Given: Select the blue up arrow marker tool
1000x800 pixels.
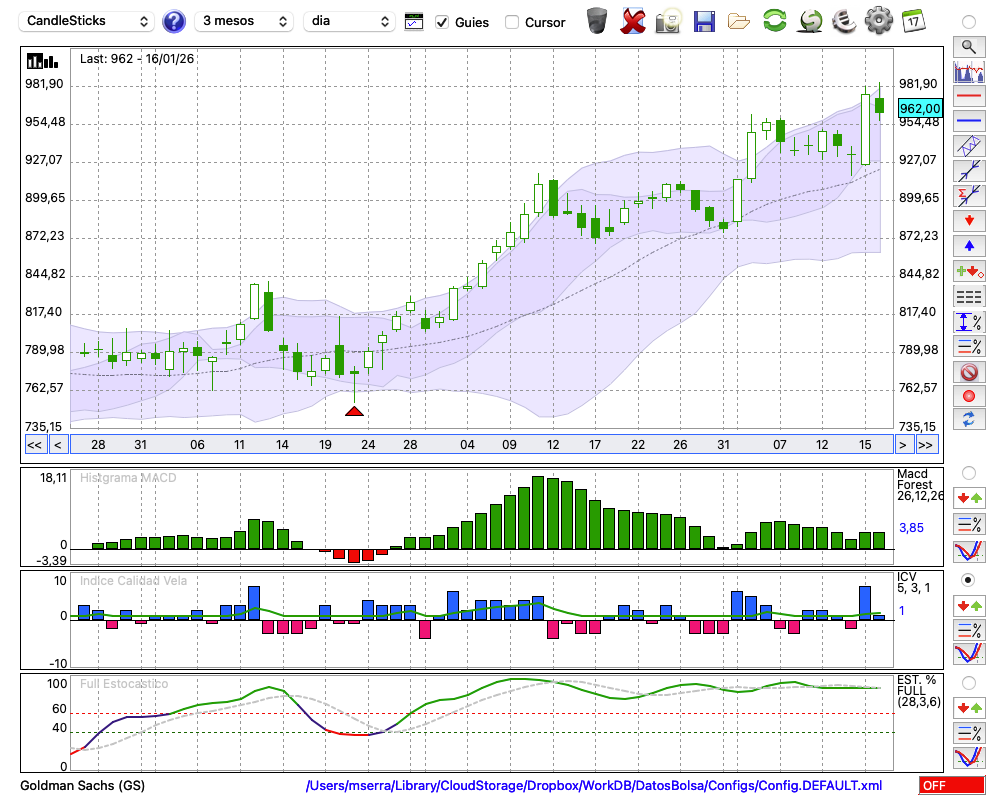Looking at the screenshot, I should (x=968, y=245).
